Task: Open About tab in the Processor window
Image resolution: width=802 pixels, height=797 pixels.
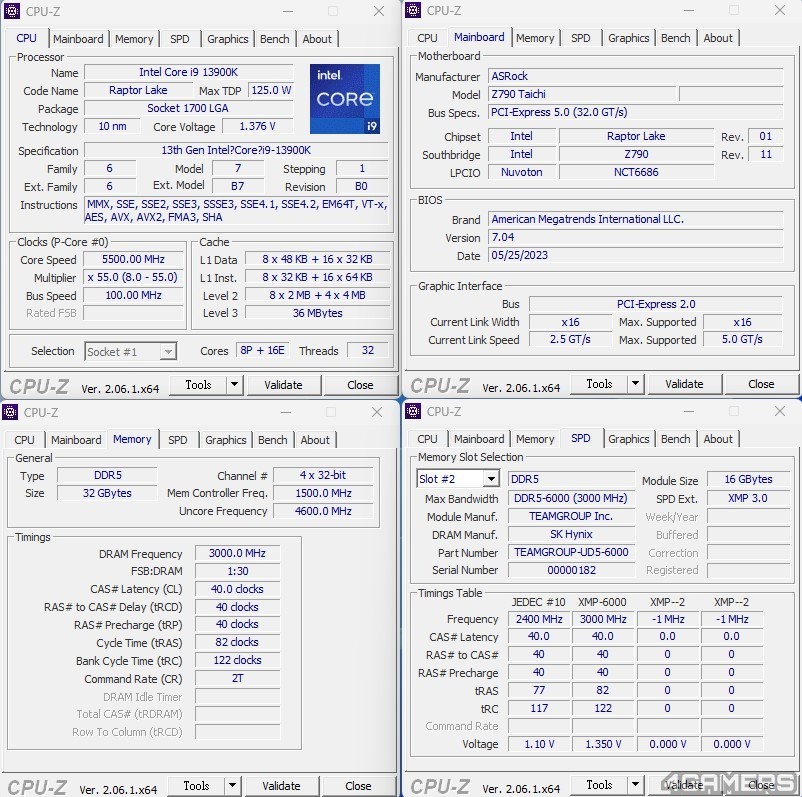Action: point(317,39)
